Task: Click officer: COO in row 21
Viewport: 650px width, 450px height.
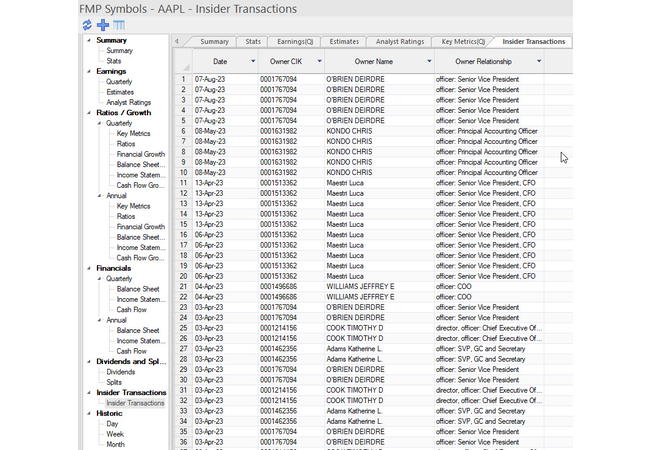Action: point(454,286)
